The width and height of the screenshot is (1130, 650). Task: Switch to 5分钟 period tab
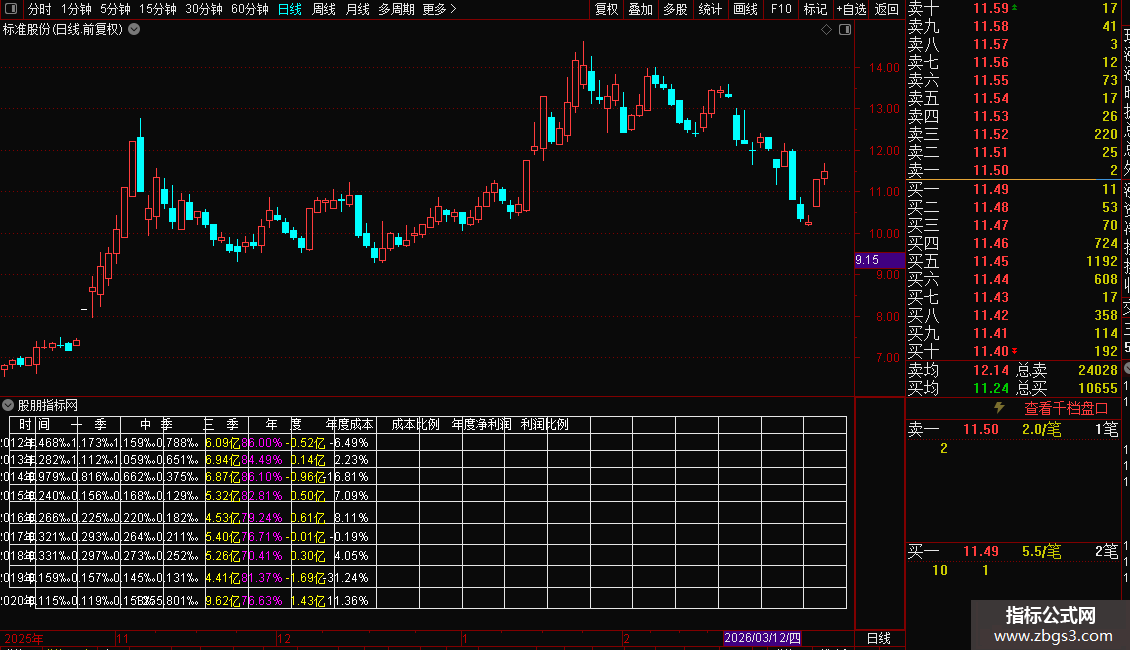pyautogui.click(x=115, y=9)
